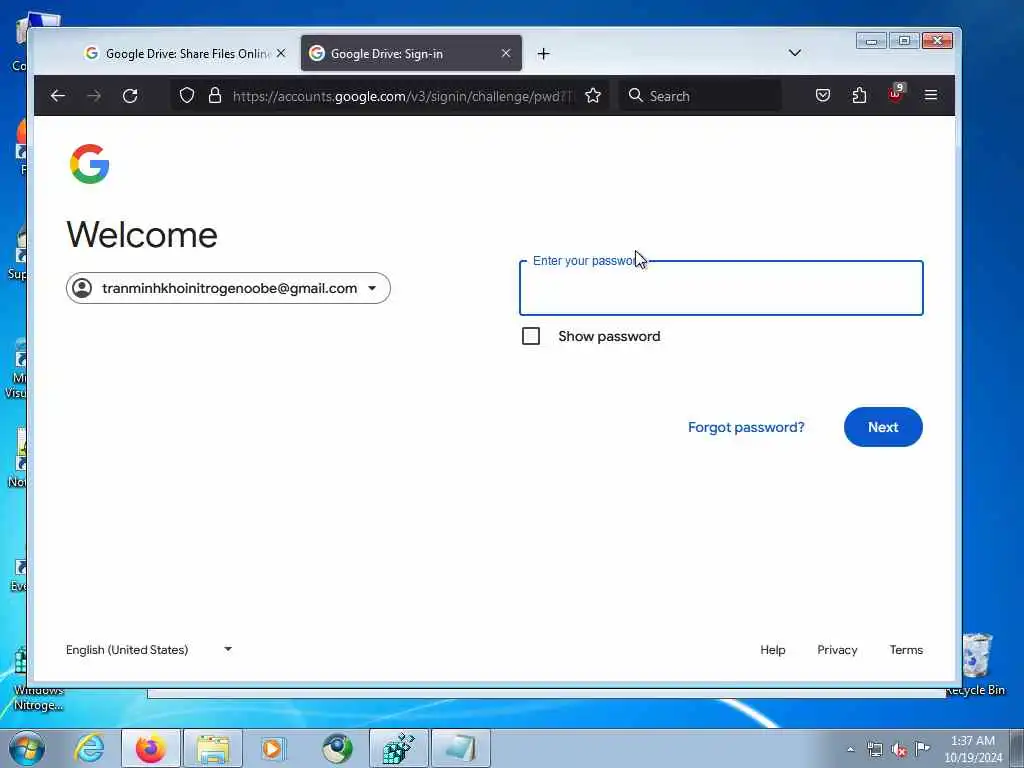Bookmark this page with the star icon
Viewport: 1024px width, 768px height.
[x=593, y=96]
